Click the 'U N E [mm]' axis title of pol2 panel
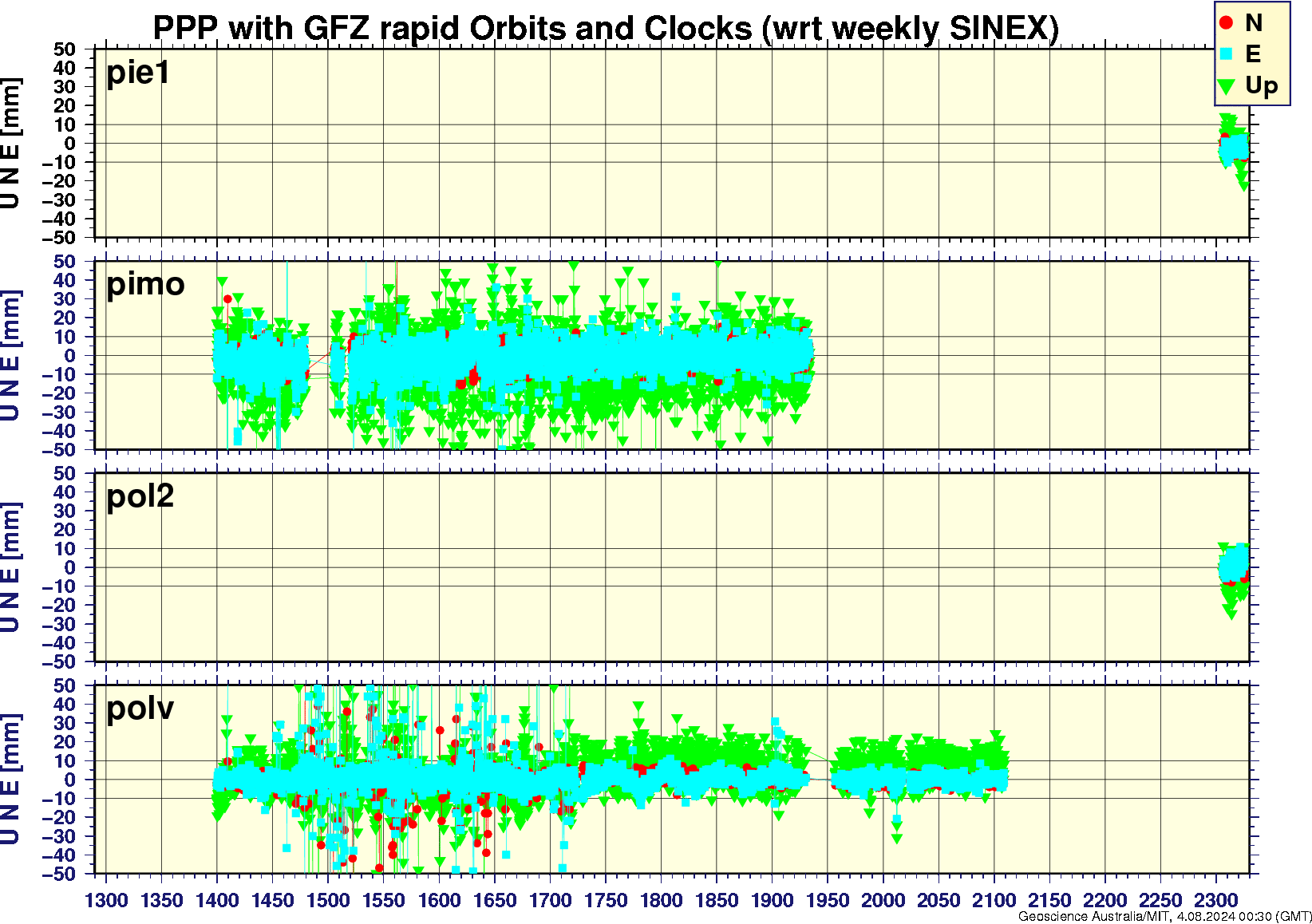This screenshot has height=924, width=1312. 11,567
